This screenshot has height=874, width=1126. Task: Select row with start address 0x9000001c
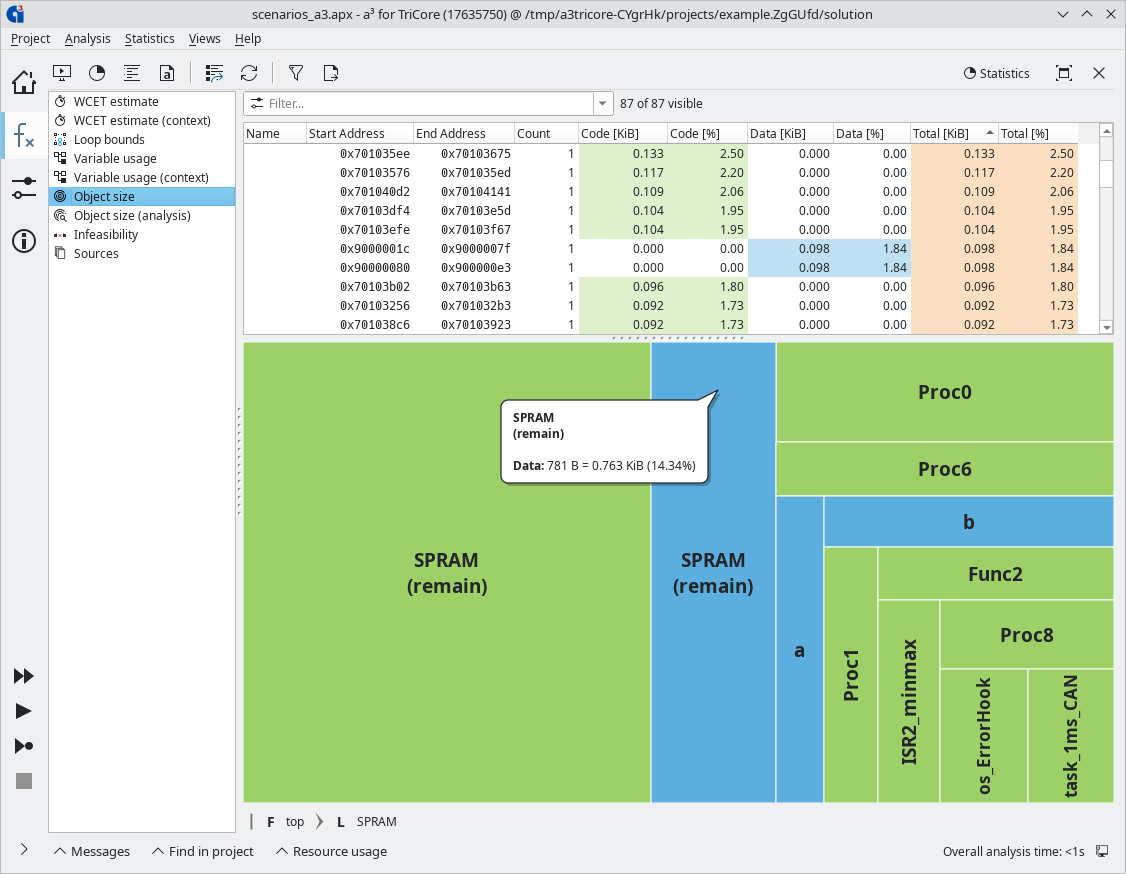tap(661, 248)
